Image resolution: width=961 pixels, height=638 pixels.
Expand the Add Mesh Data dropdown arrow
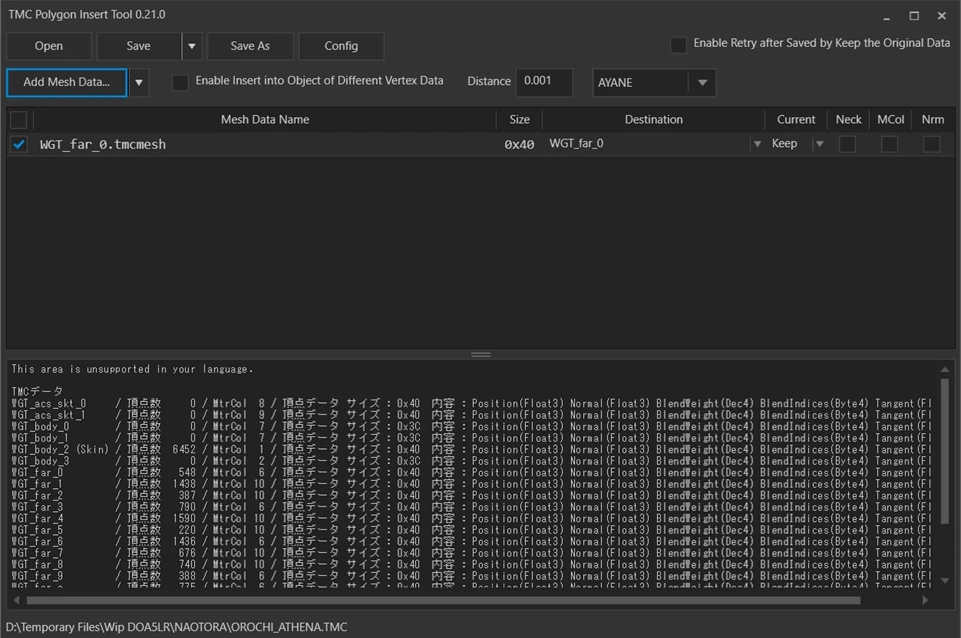139,83
